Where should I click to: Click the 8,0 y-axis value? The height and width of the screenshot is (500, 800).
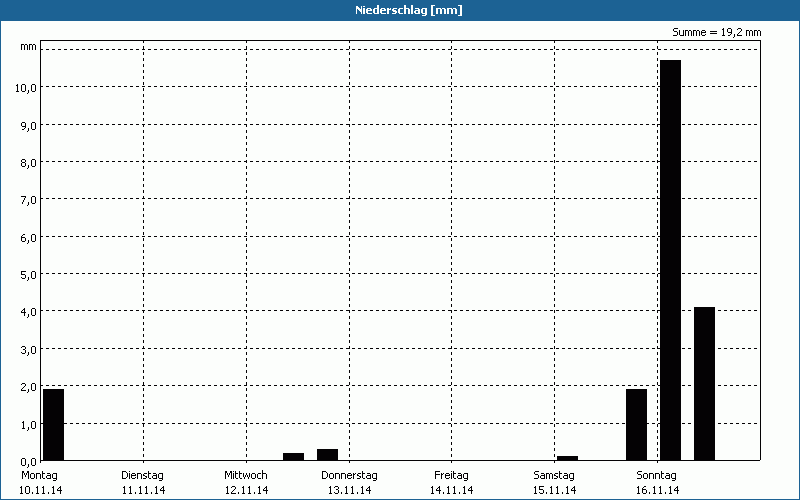29,163
